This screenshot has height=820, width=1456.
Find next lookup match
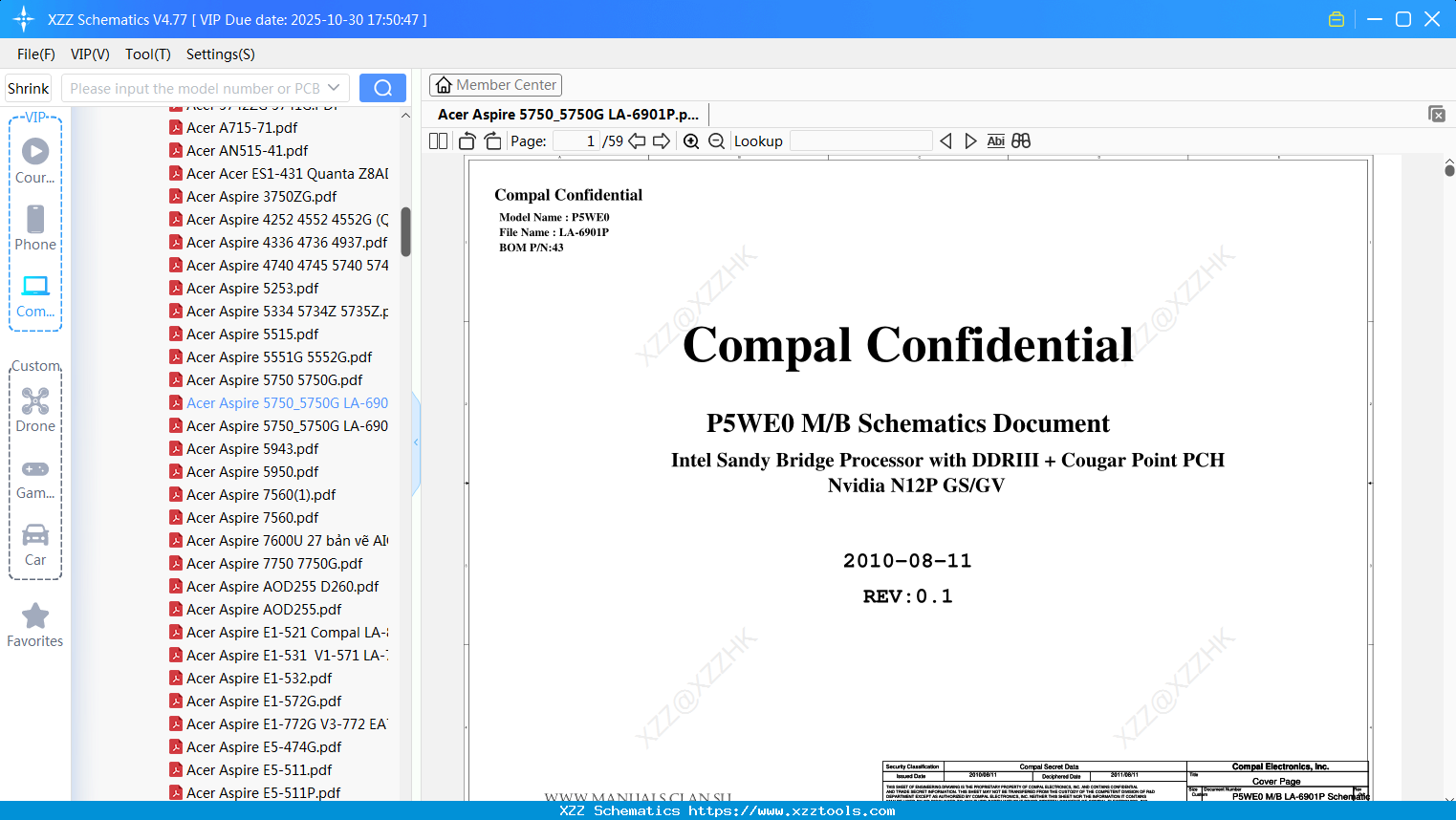(970, 141)
